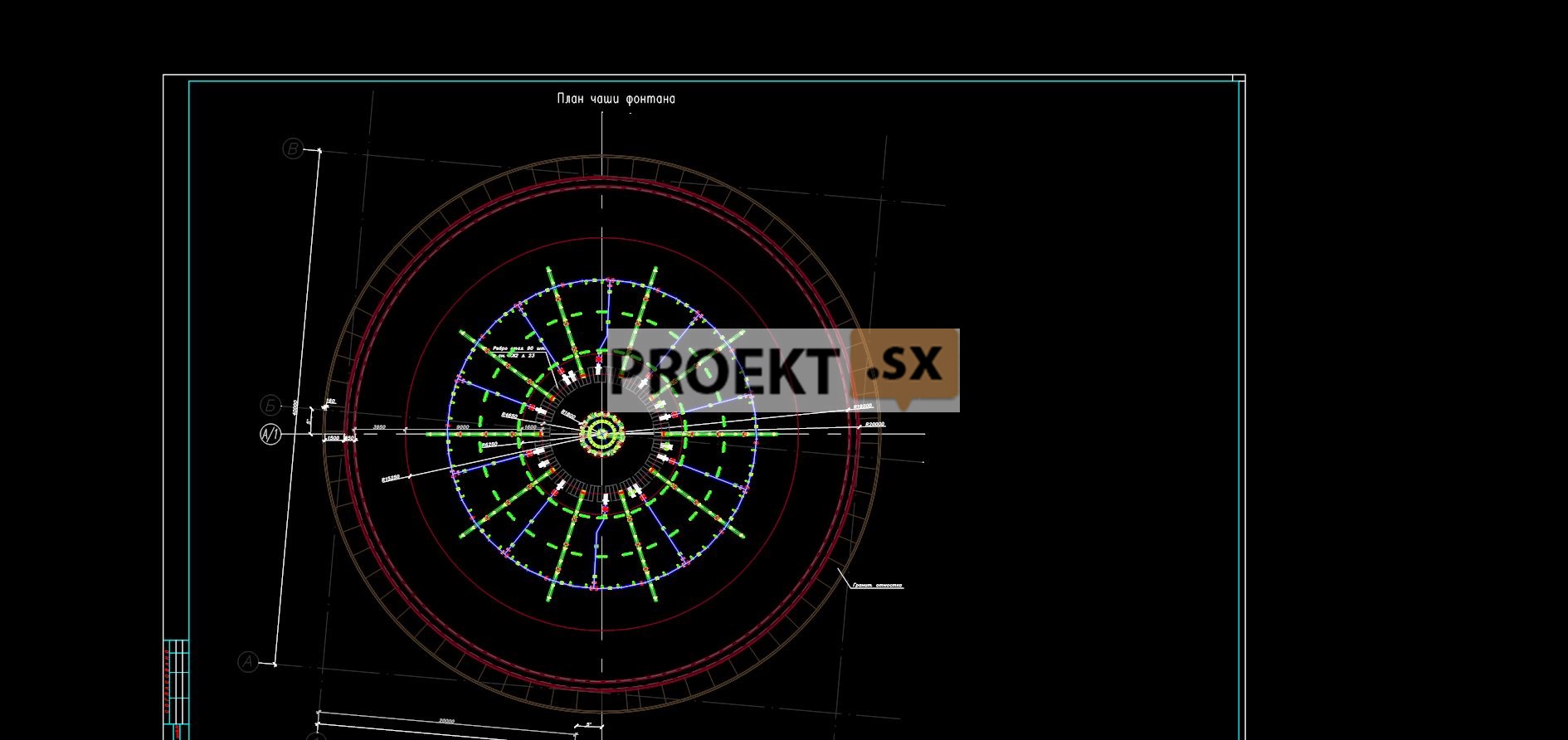Click the "40000" vertical dimension text
The image size is (1568, 740).
294,407
